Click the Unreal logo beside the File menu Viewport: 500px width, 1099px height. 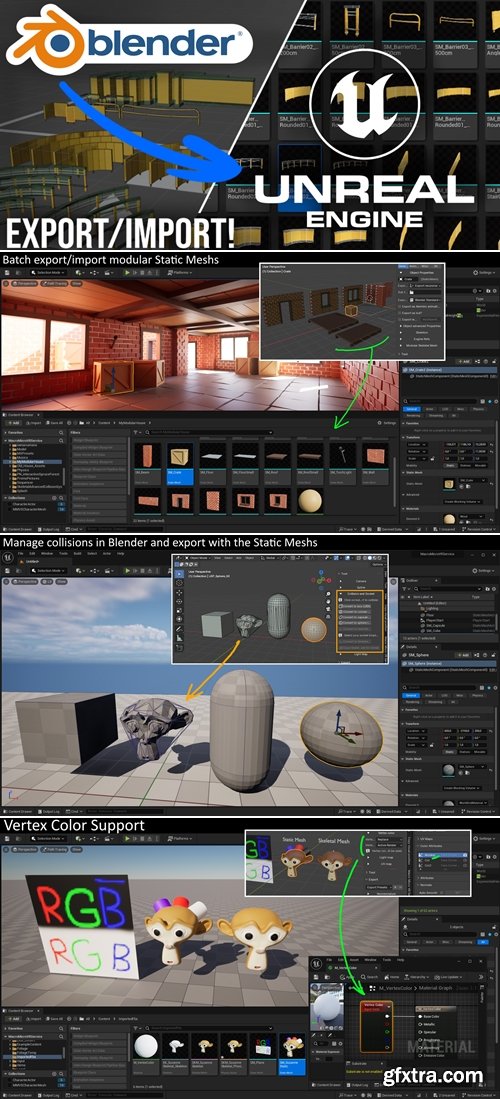8,557
